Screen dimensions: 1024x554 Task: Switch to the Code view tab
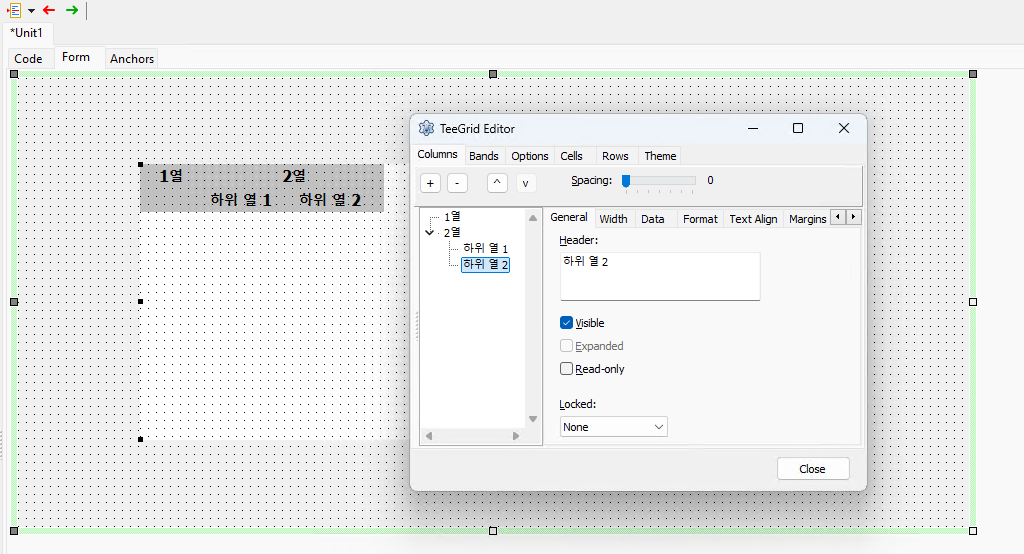click(28, 59)
